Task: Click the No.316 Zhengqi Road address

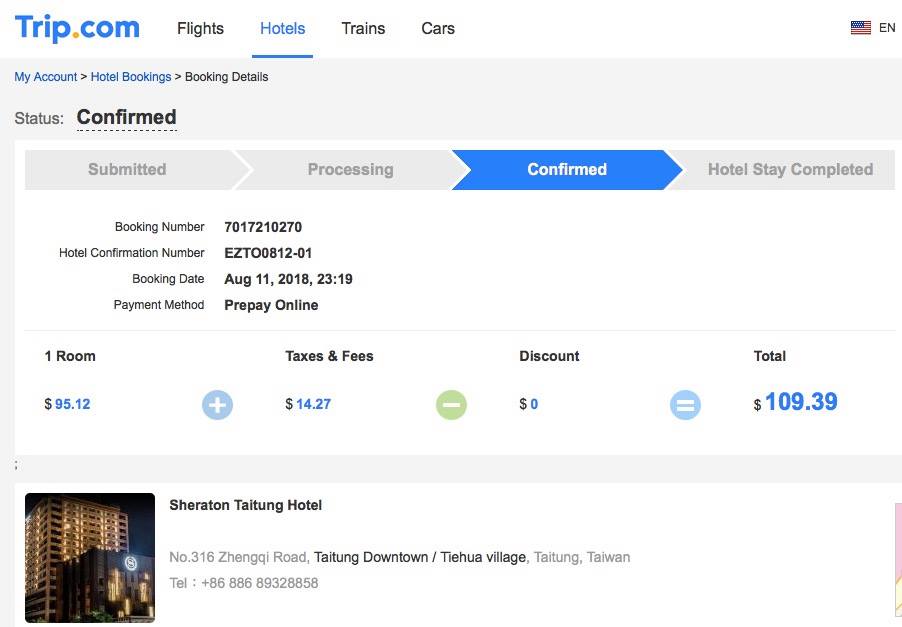Action: [238, 557]
